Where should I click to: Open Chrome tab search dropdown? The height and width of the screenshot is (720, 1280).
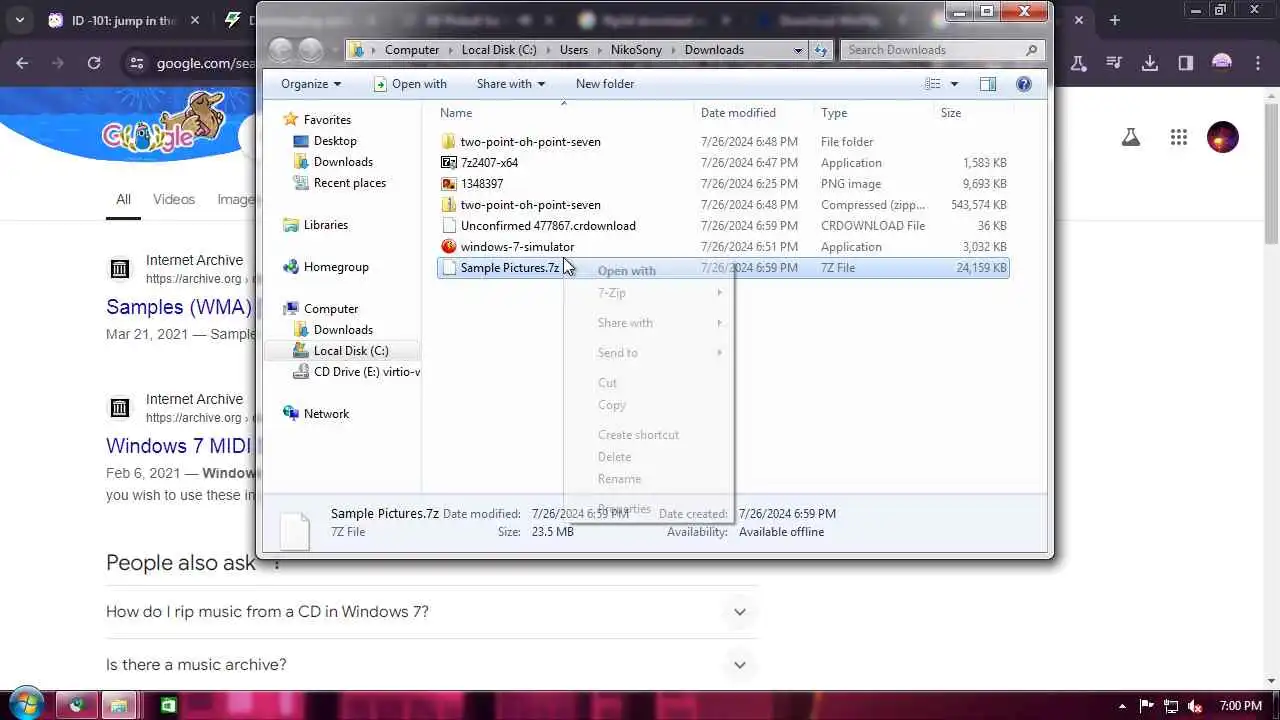tap(19, 20)
